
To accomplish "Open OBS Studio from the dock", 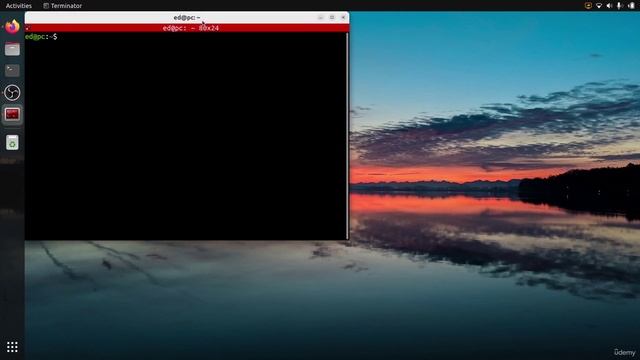I will 12,93.
